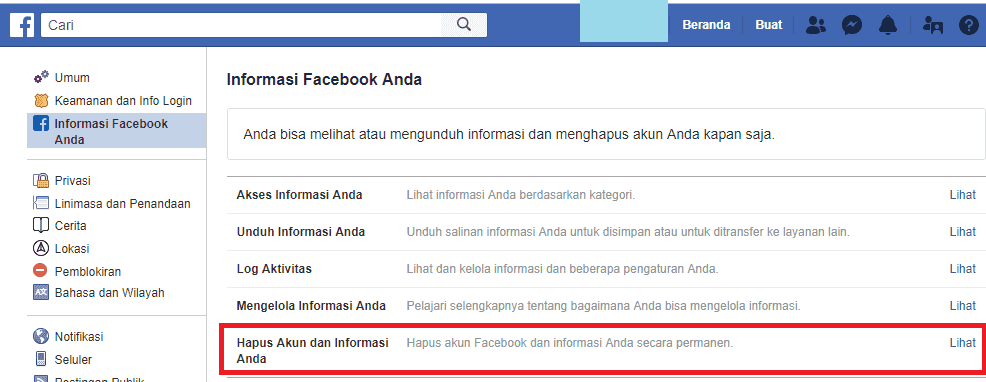Click the help question mark icon

969,25
